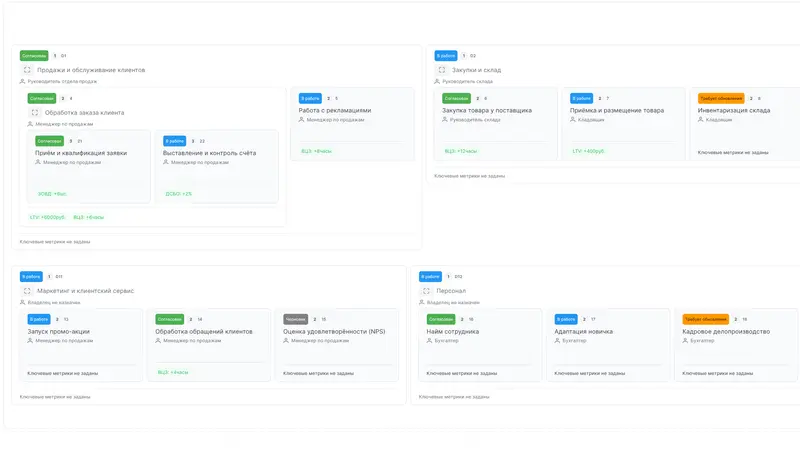The width and height of the screenshot is (800, 450).
Task: Click the 'LTV: +400руб.' metric
Action: pos(588,151)
